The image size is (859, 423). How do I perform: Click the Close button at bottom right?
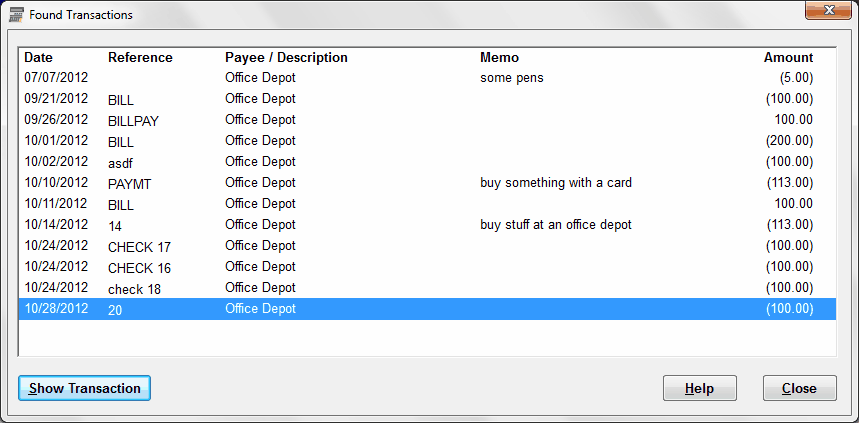click(799, 388)
